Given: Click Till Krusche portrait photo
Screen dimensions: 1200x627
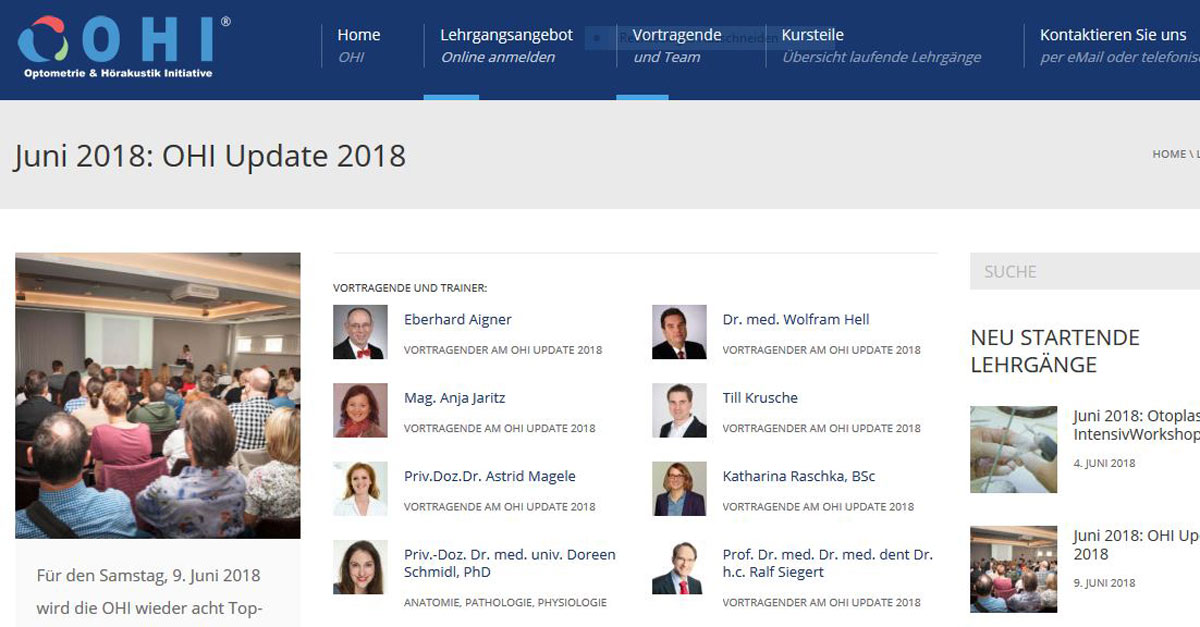Looking at the screenshot, I should (679, 410).
